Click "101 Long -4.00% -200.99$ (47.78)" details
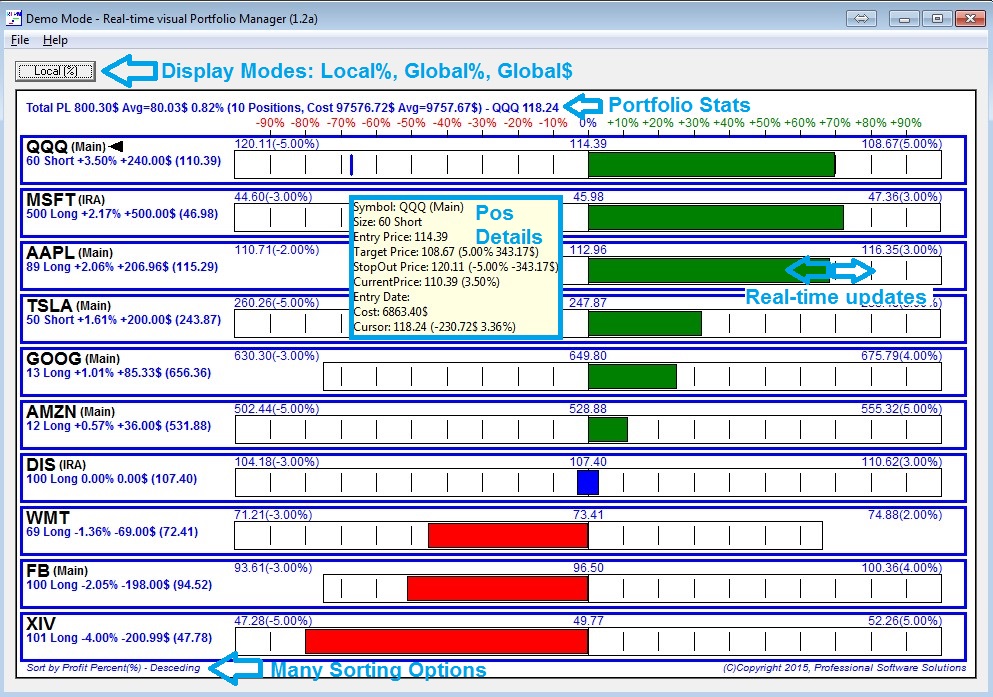 click(119, 638)
